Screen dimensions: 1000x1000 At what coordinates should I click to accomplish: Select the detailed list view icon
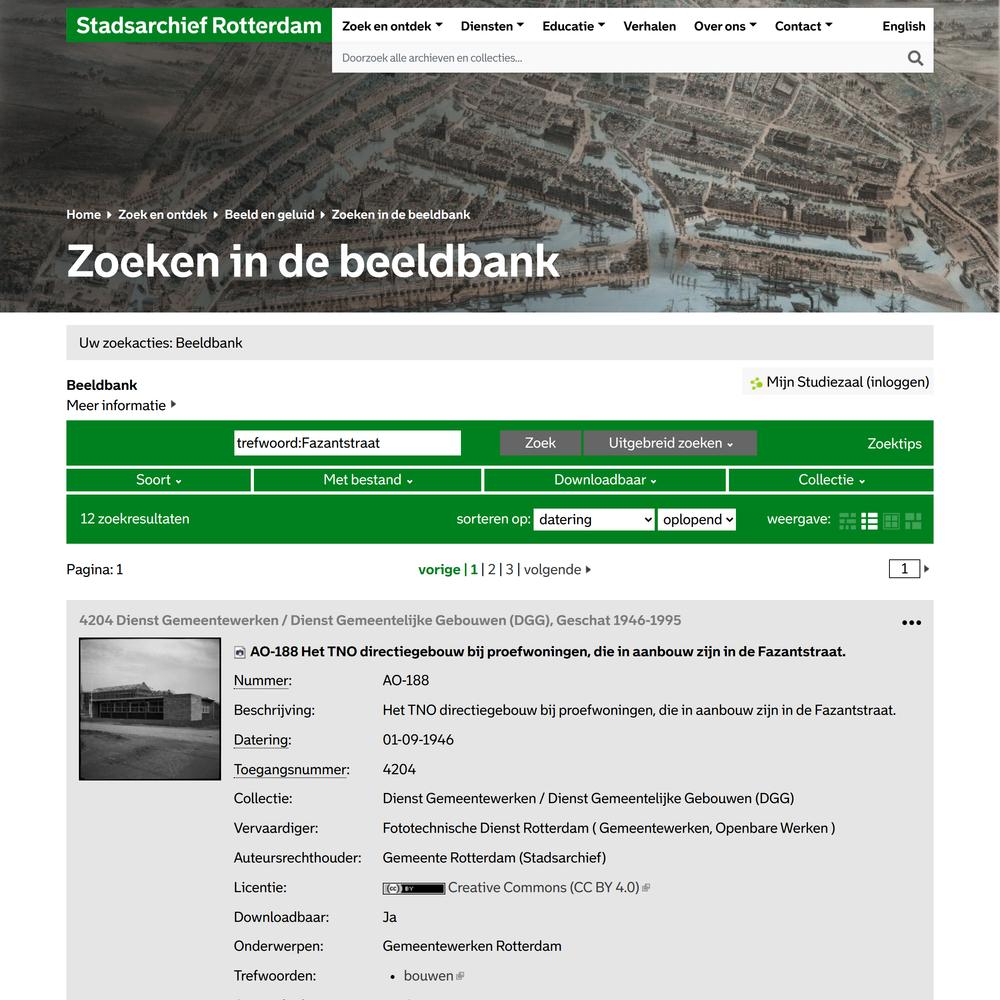pyautogui.click(x=869, y=521)
